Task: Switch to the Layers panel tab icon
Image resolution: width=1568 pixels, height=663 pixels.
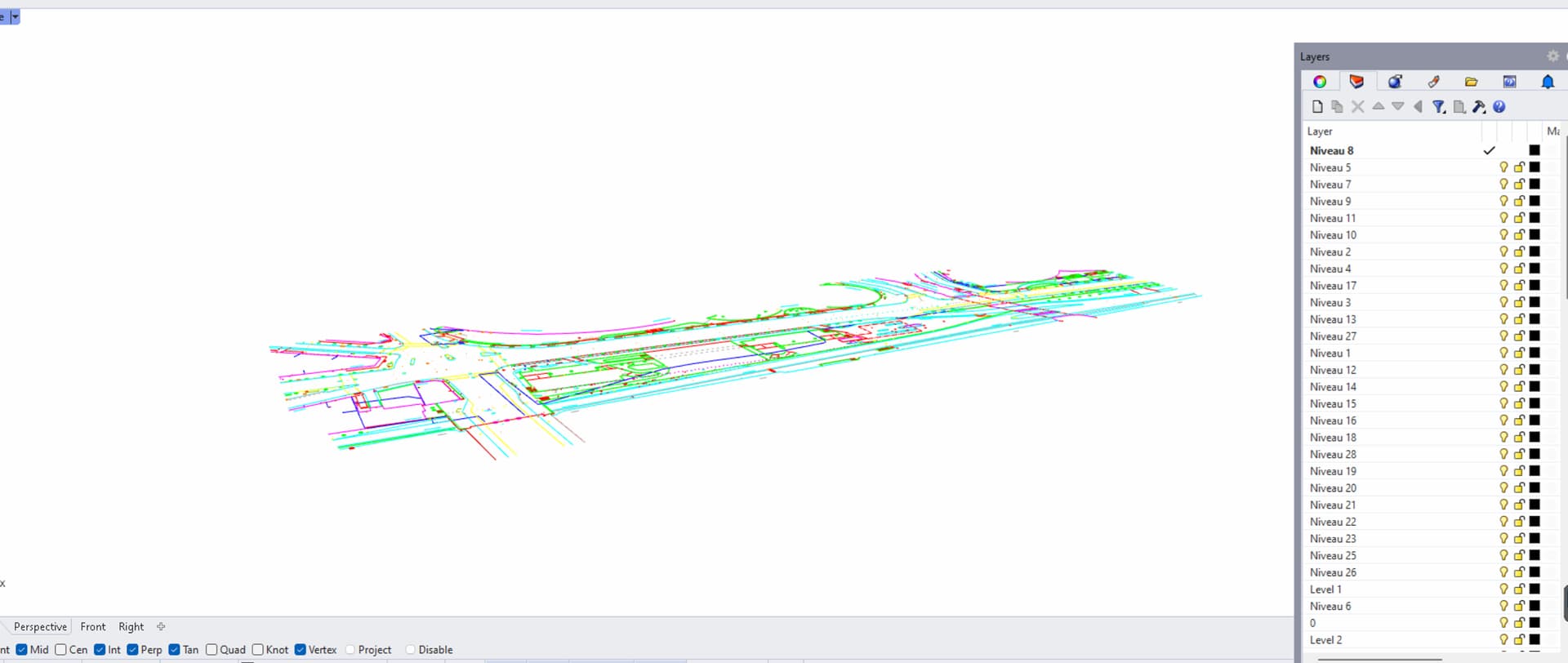Action: pyautogui.click(x=1356, y=82)
